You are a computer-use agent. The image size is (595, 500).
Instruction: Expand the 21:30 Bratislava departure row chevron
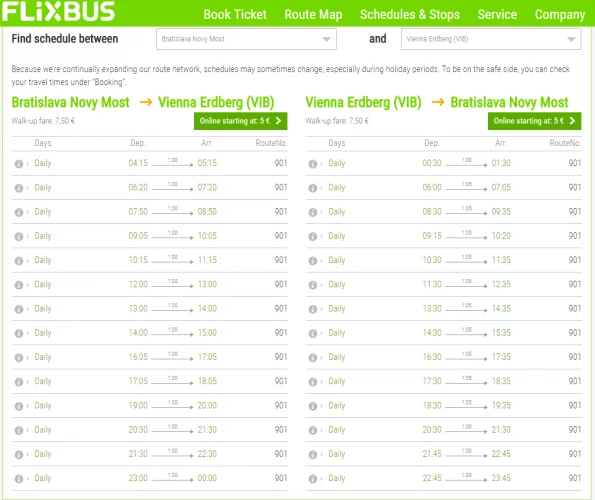27,455
